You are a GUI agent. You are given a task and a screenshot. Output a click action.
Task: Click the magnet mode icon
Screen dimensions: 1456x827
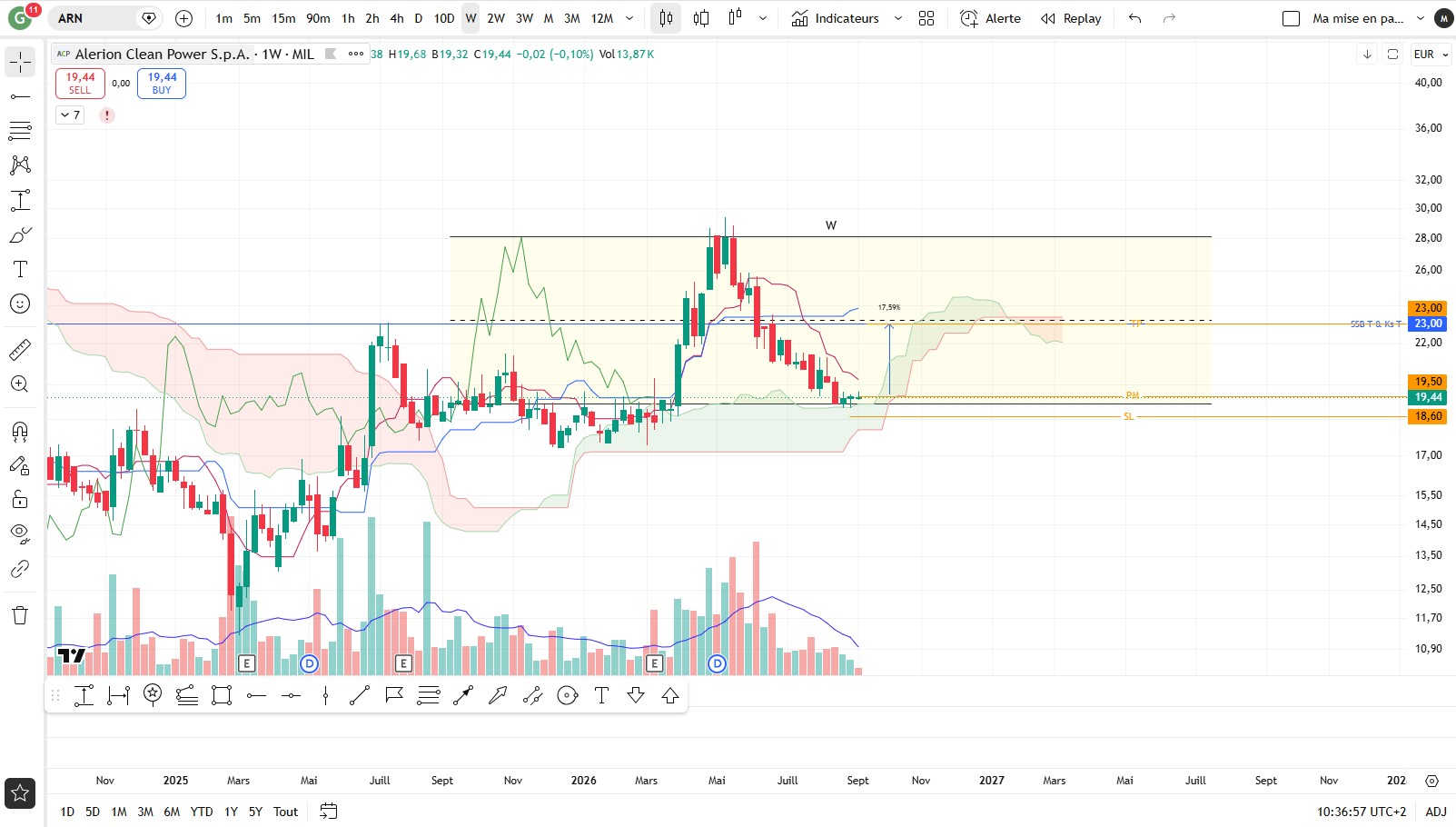tap(20, 431)
